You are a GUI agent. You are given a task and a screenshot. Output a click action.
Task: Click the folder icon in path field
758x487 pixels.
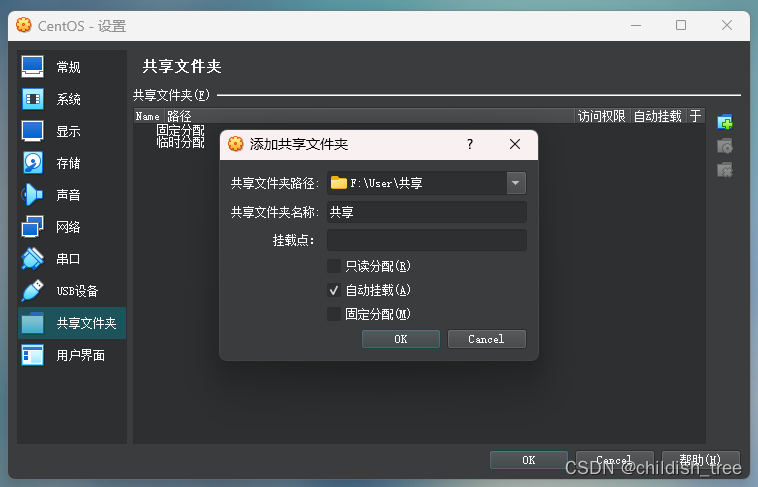(338, 183)
